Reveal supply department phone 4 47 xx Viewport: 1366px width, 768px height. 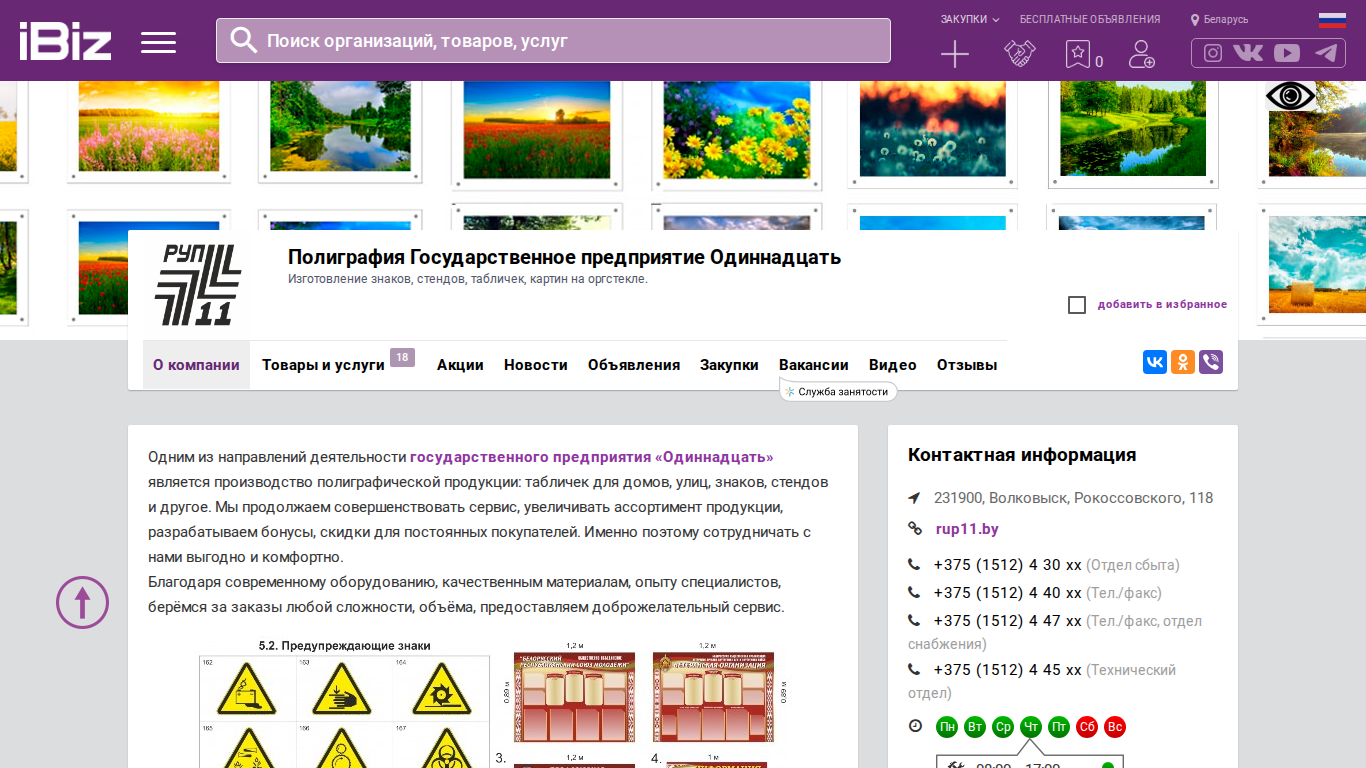point(1008,621)
